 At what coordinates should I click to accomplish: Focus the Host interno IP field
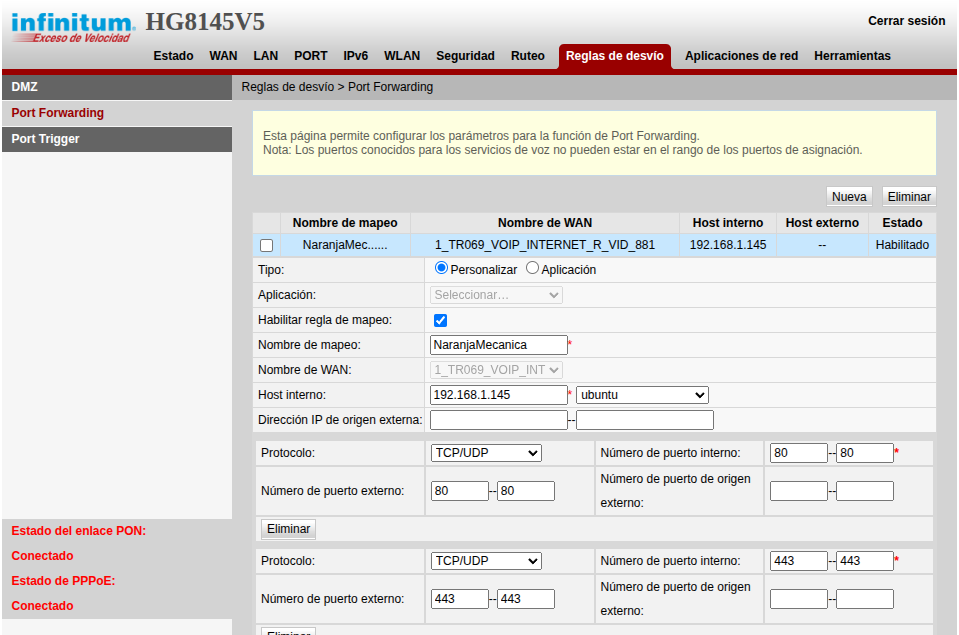[x=498, y=395]
